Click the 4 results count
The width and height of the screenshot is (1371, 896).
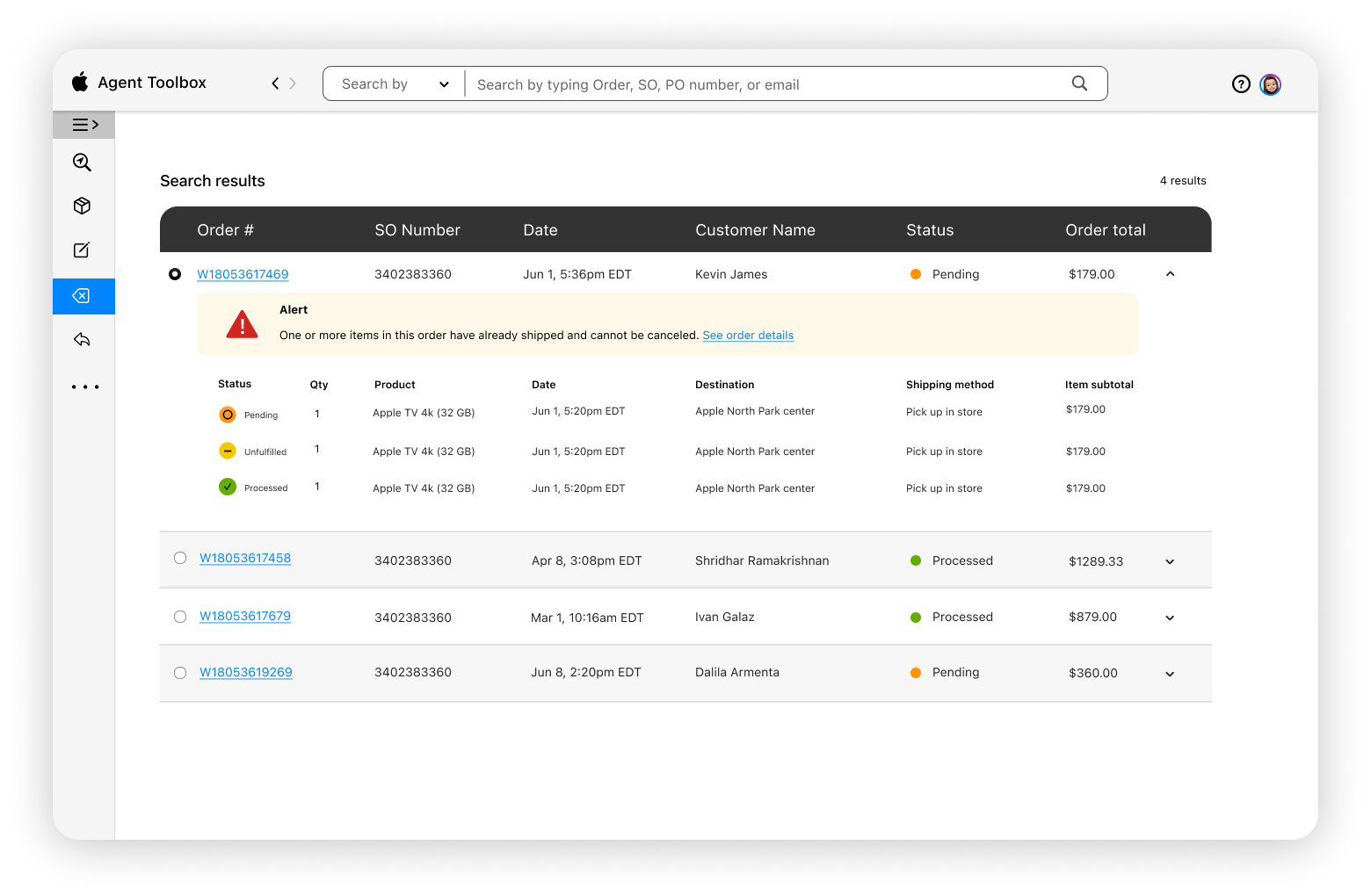coord(1183,181)
